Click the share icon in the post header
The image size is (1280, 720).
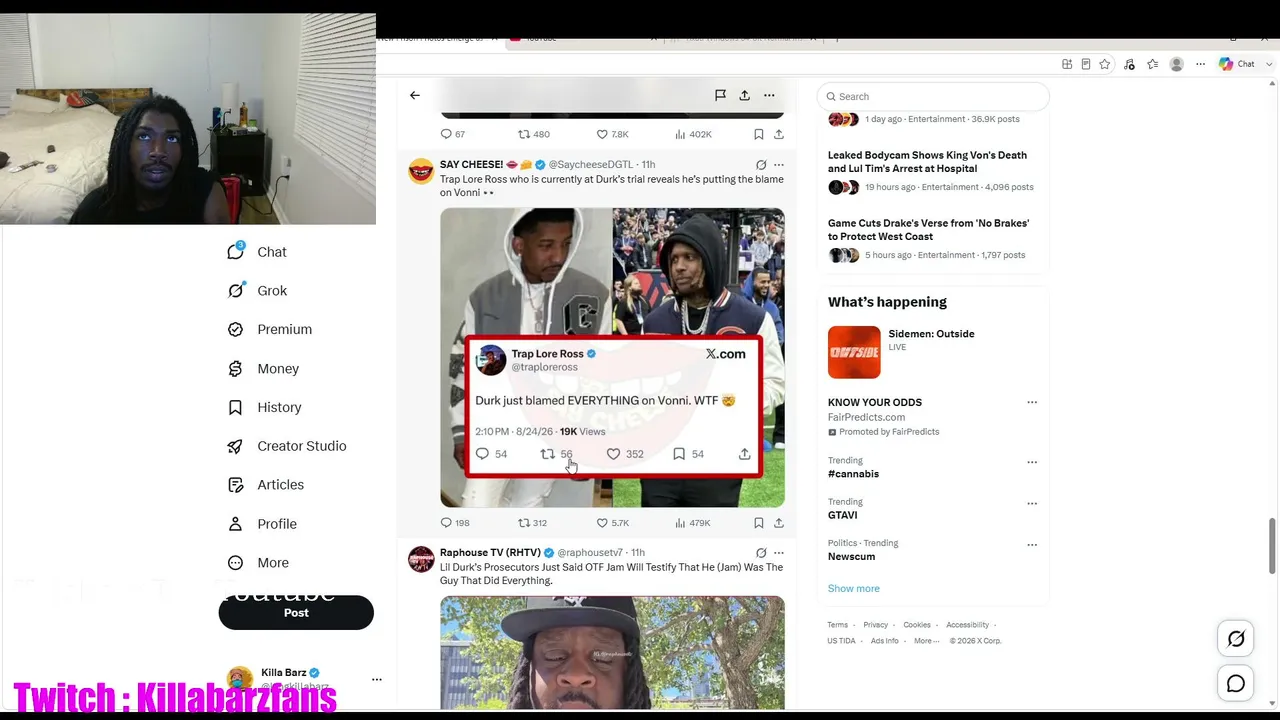[744, 95]
